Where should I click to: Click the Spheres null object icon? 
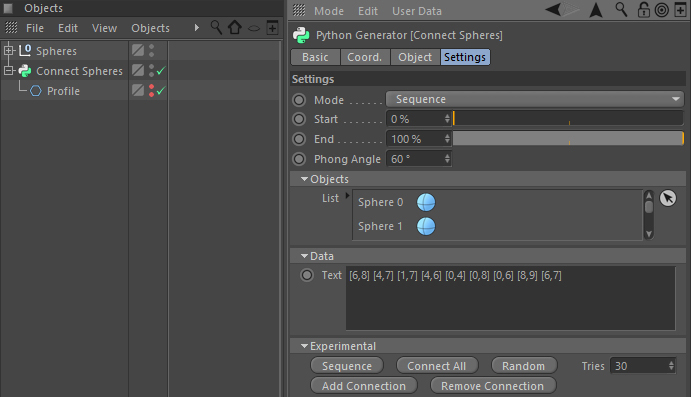coord(25,50)
